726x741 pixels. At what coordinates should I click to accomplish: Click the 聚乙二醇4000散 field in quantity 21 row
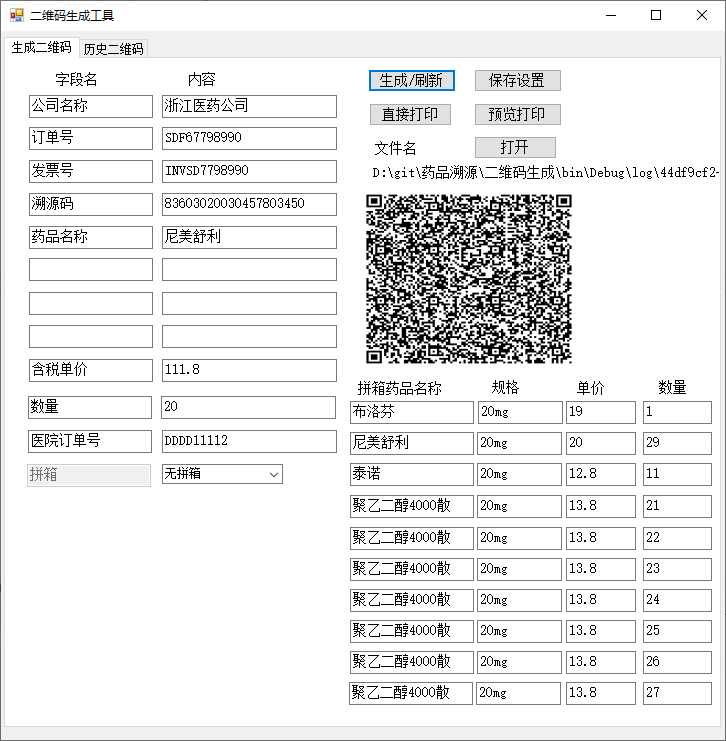(412, 506)
